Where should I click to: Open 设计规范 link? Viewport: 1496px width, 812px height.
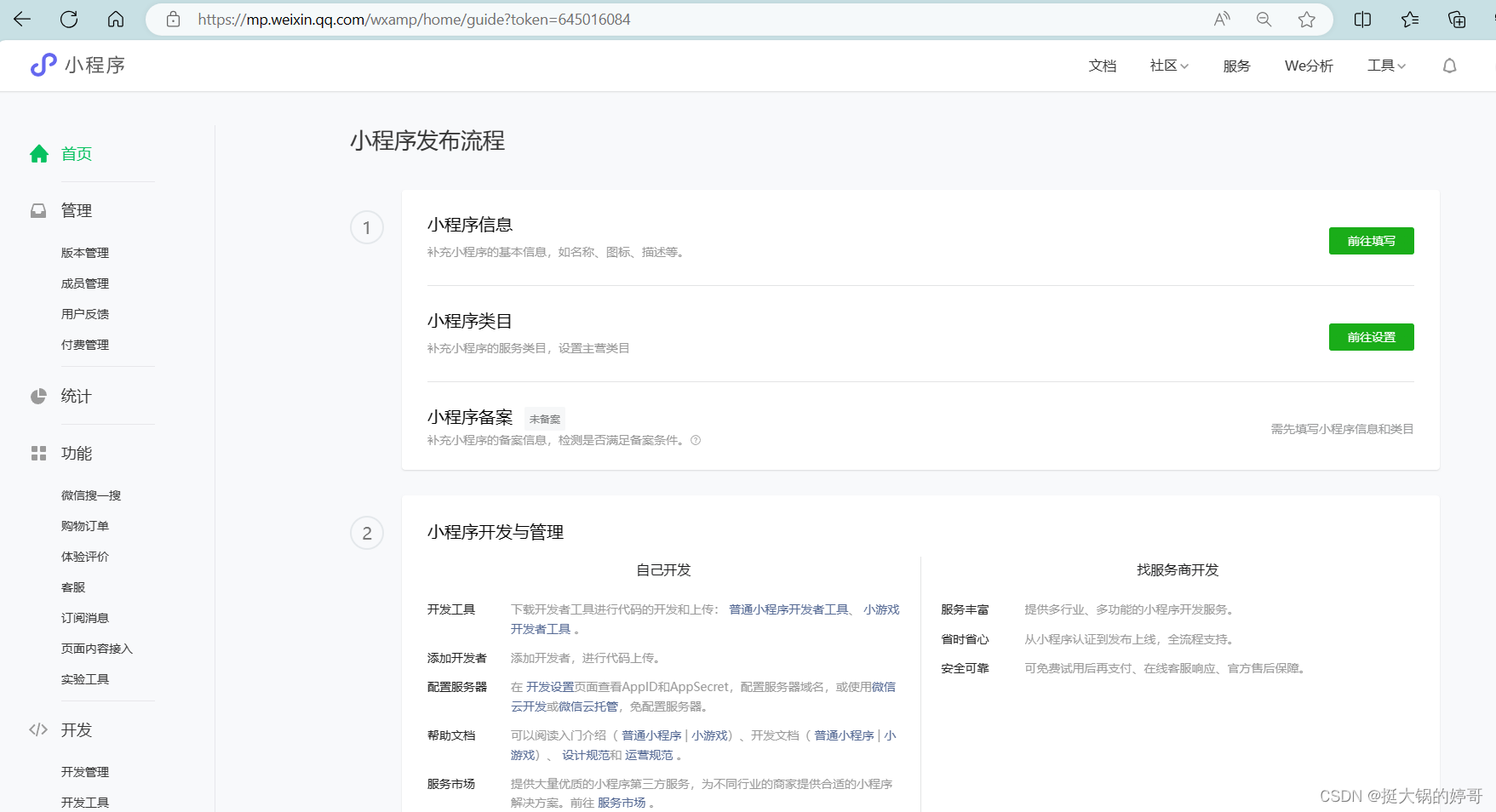586,755
